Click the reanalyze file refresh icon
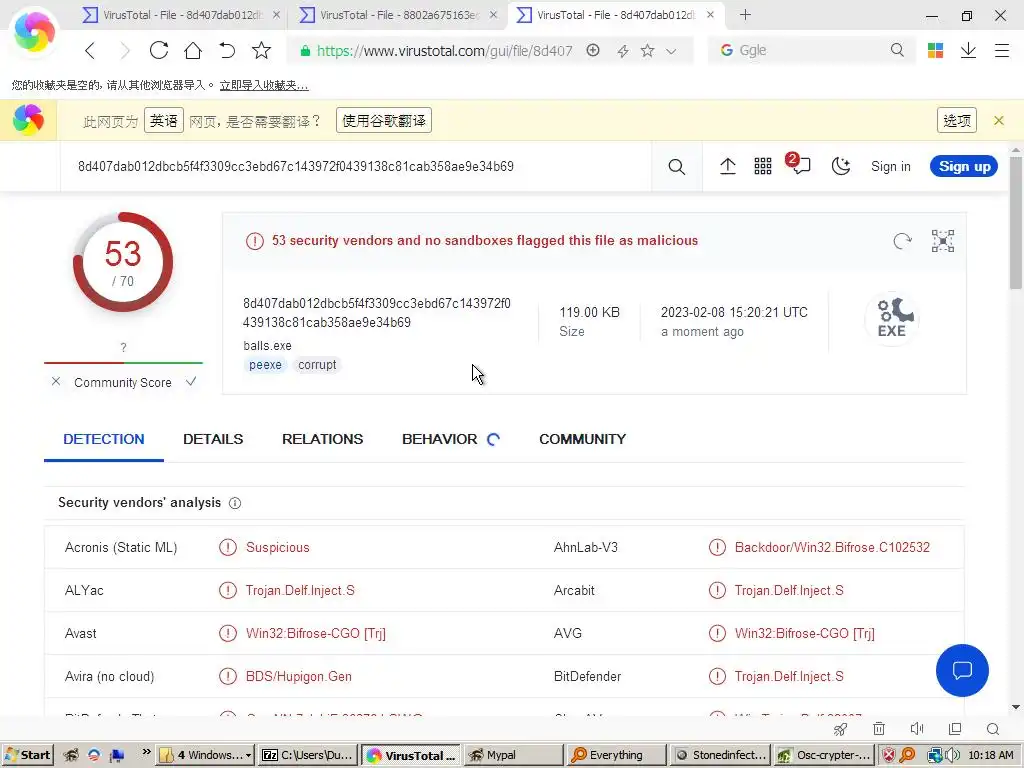This screenshot has width=1024, height=768. (903, 241)
